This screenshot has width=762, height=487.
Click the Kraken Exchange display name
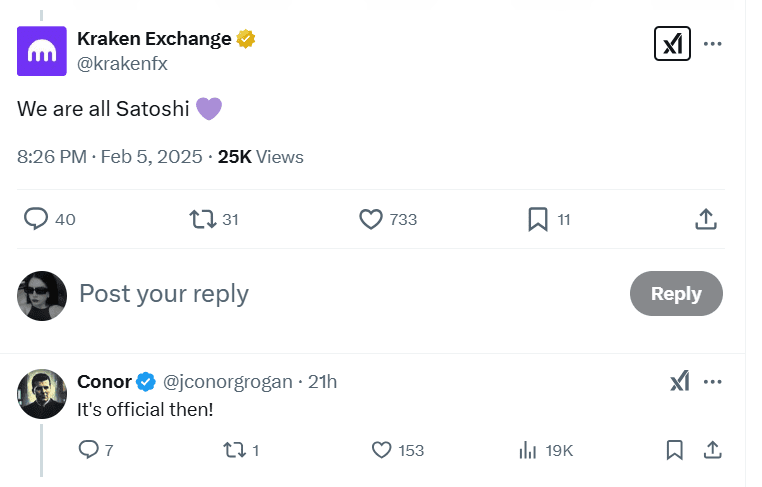pos(155,39)
